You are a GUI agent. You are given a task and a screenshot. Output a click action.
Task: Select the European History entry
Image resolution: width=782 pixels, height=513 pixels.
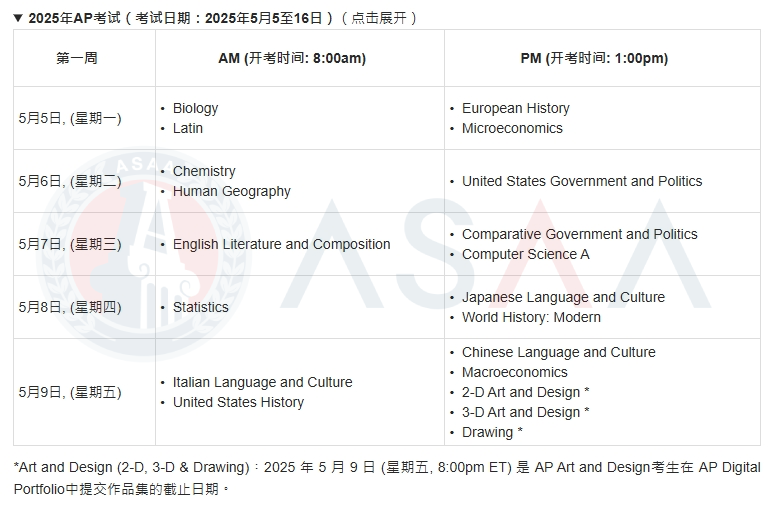tap(516, 108)
